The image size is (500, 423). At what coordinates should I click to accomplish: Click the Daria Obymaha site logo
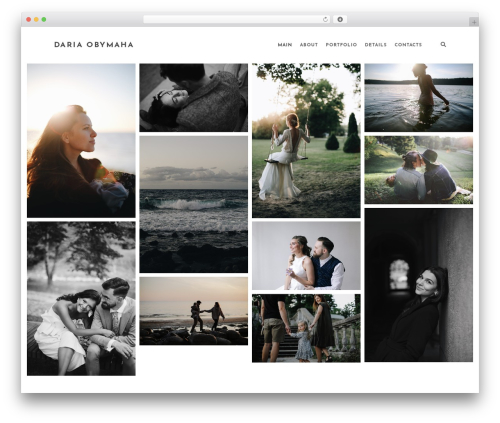pyautogui.click(x=94, y=45)
